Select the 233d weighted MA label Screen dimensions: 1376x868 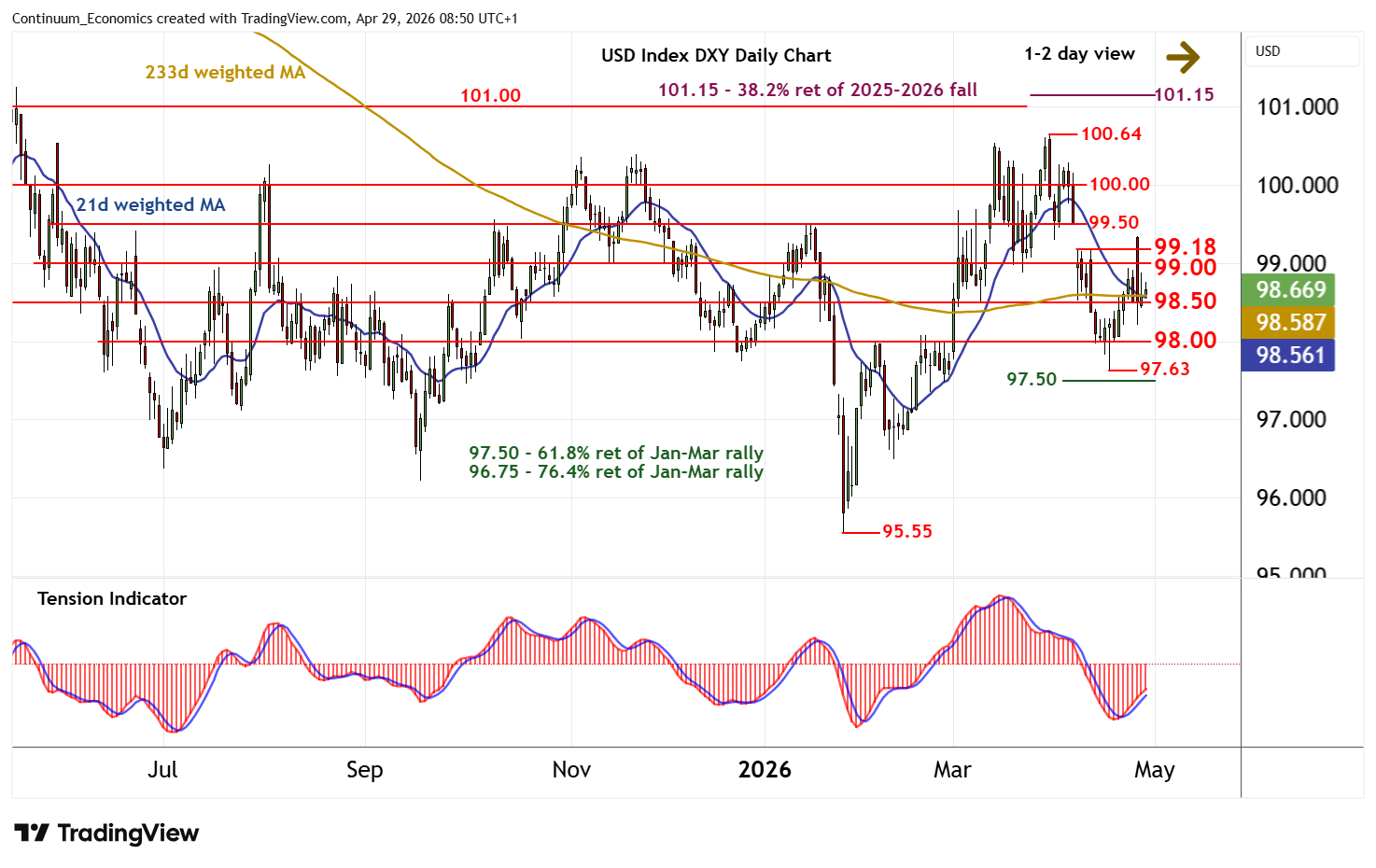(x=225, y=72)
